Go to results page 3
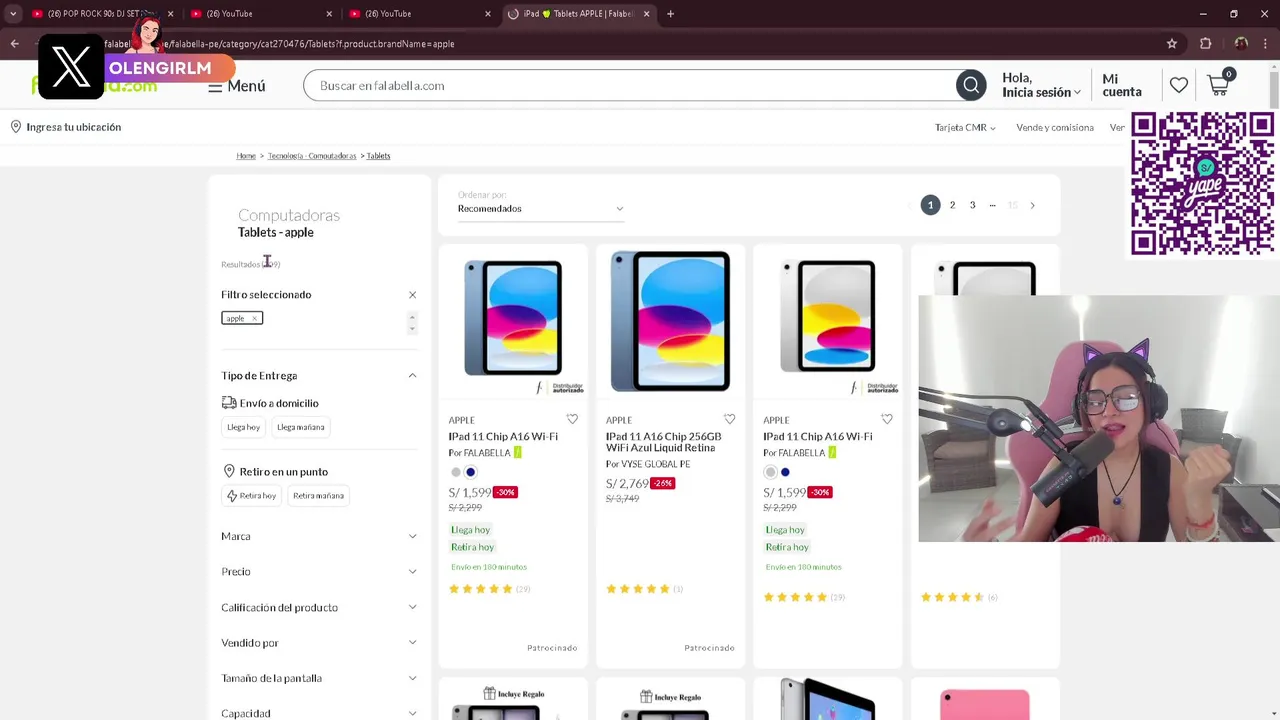The width and height of the screenshot is (1280, 720). 972,205
